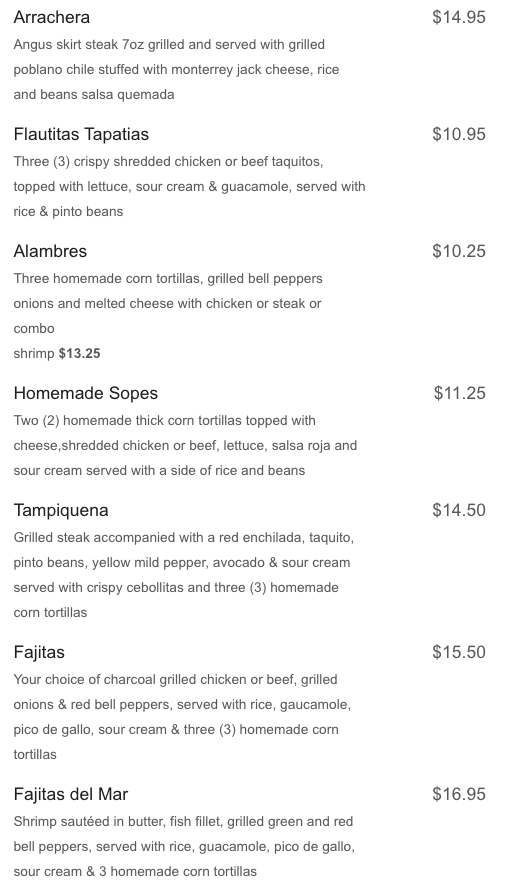The width and height of the screenshot is (514, 886).
Task: Open the Fajitas menu item
Action: [x=39, y=653]
